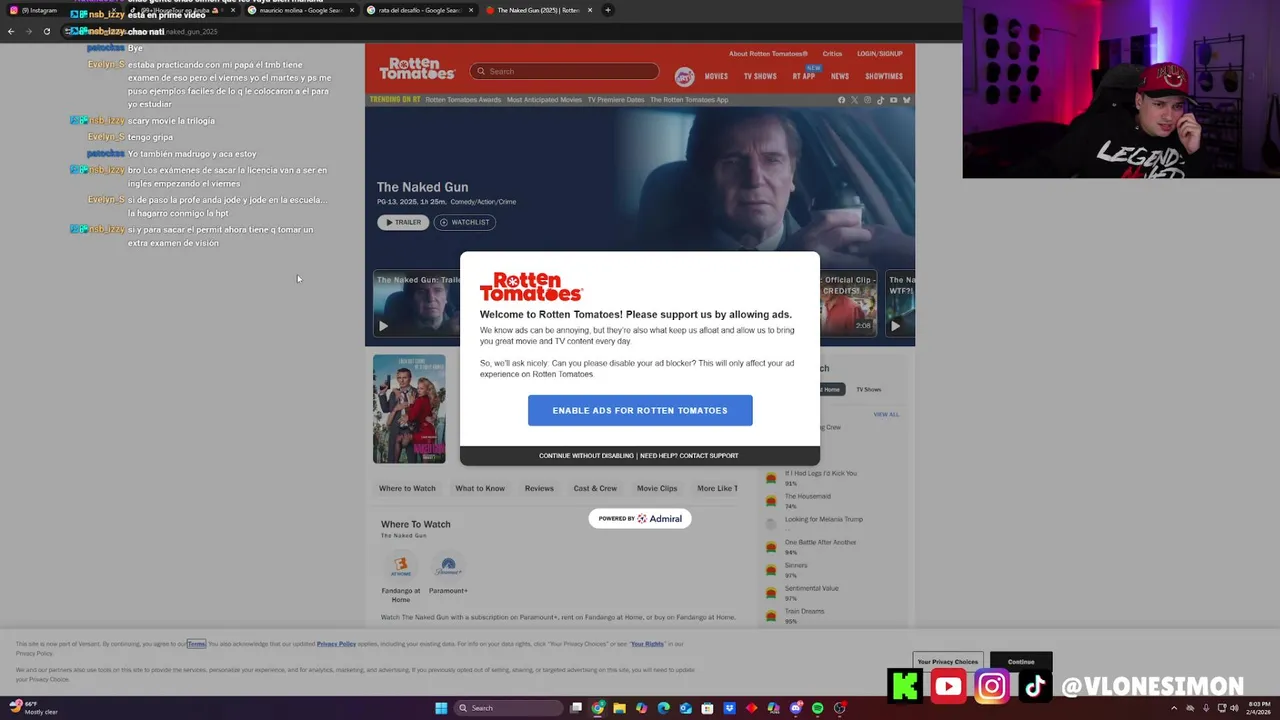The image size is (1280, 720).
Task: Open the RT App menu item
Action: 804,76
